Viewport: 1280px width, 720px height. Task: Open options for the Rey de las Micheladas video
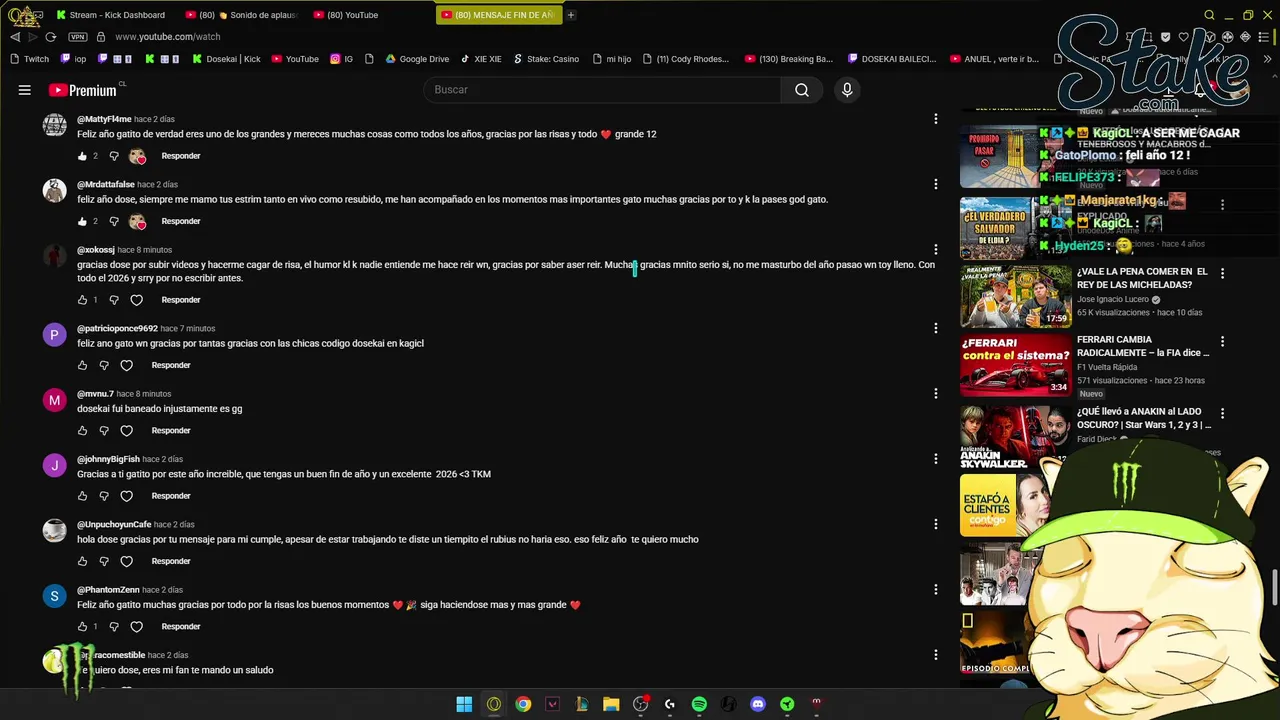click(x=1222, y=273)
